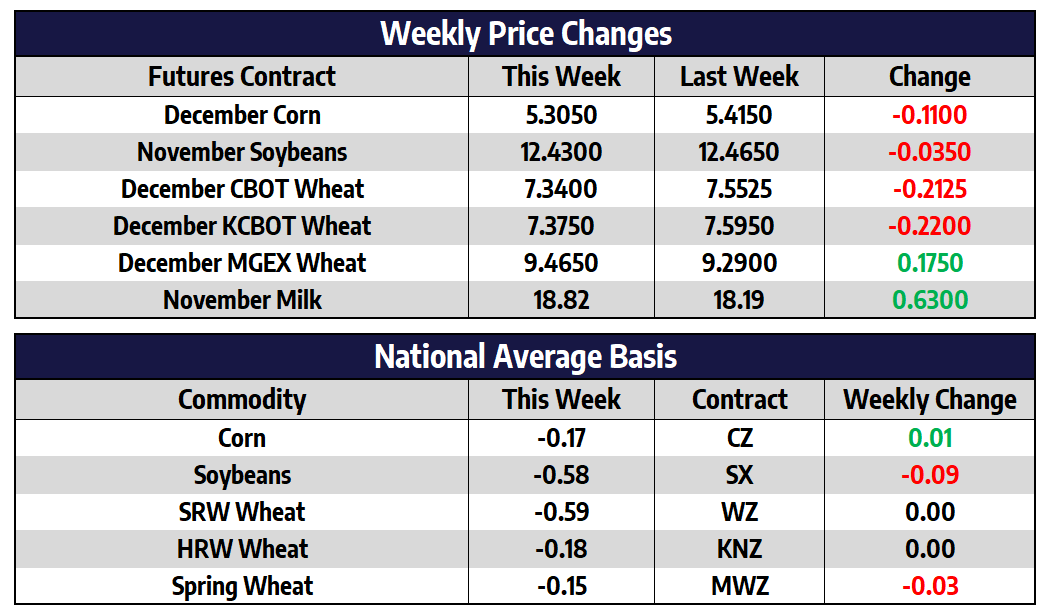Image resolution: width=1050 pixels, height=616 pixels.
Task: Click the Contract column header in basis table
Action: pyautogui.click(x=739, y=400)
